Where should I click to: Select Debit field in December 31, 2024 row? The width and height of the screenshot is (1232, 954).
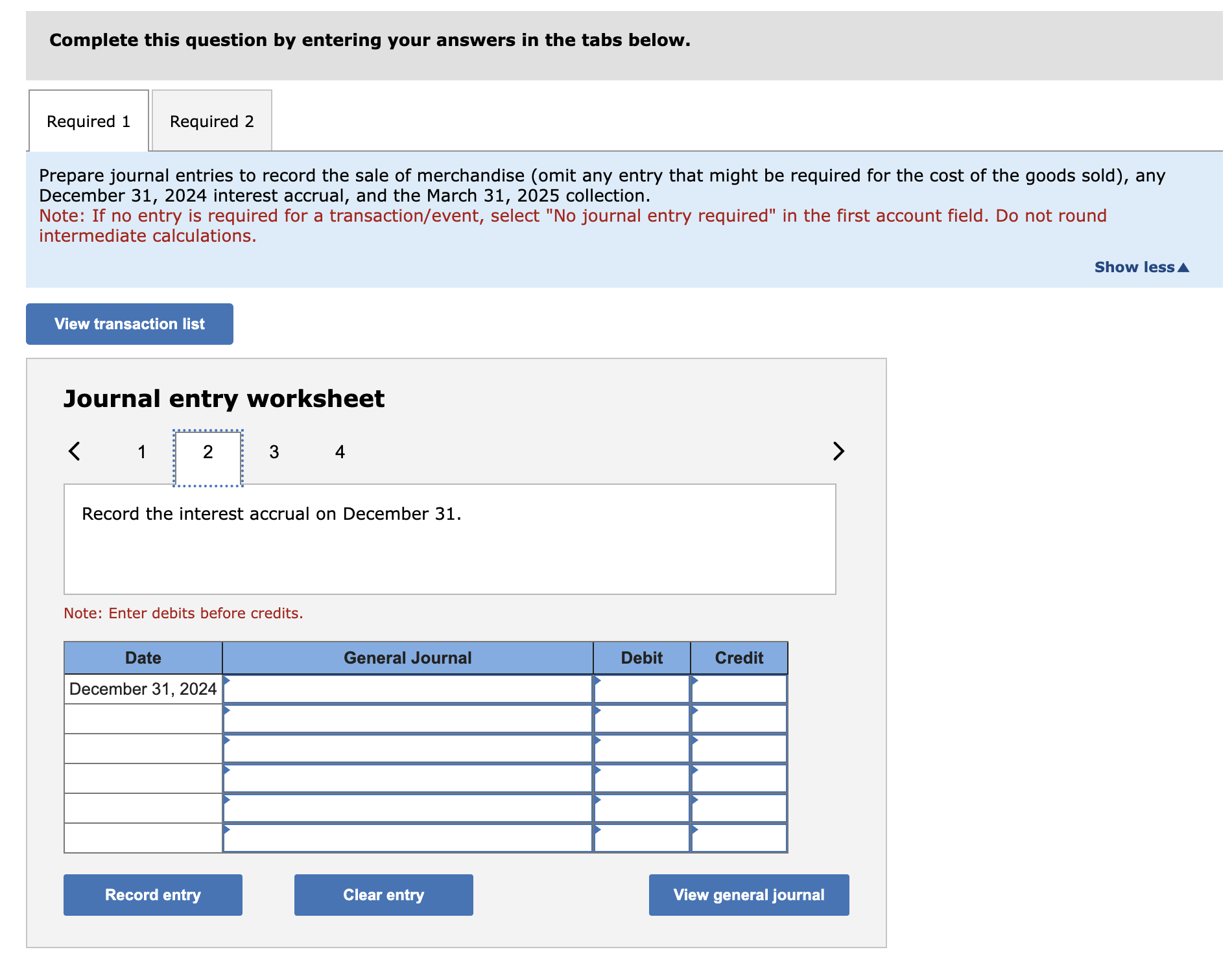[642, 689]
